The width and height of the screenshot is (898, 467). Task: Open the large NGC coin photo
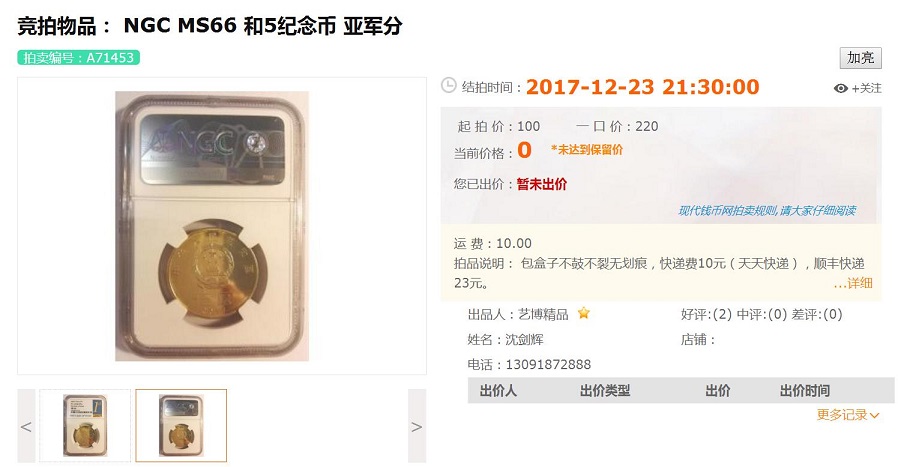pyautogui.click(x=212, y=226)
